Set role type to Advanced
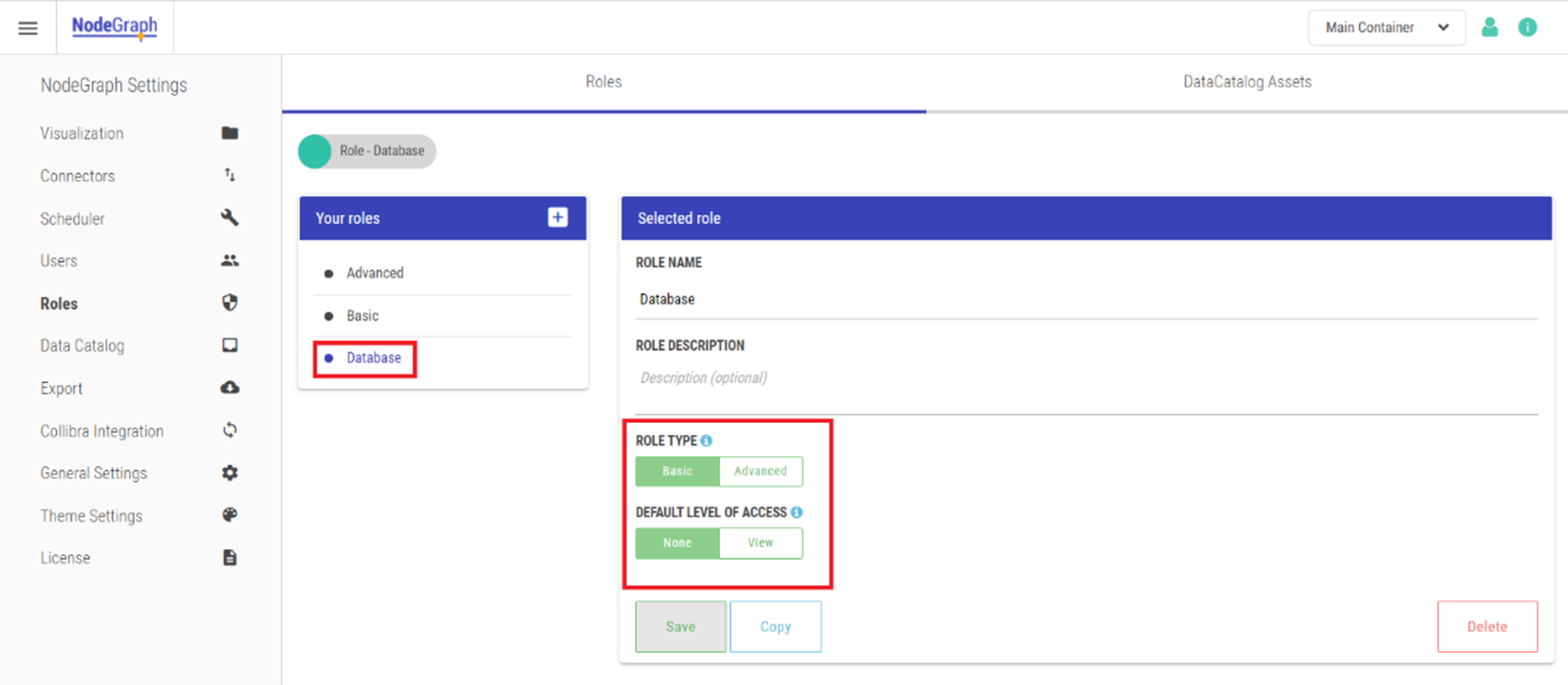This screenshot has height=685, width=1568. point(760,472)
